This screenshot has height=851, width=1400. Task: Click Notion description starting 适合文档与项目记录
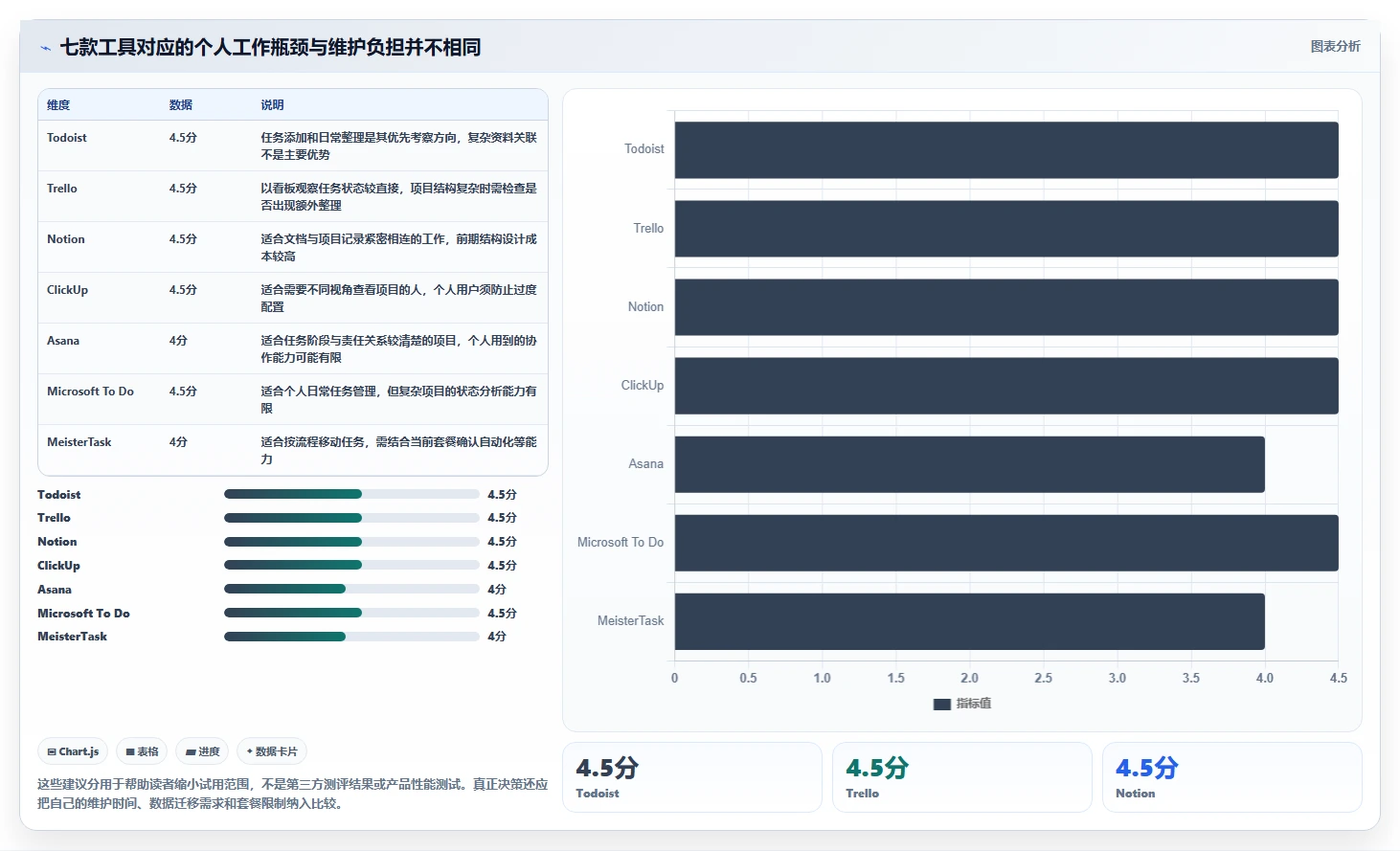point(399,247)
